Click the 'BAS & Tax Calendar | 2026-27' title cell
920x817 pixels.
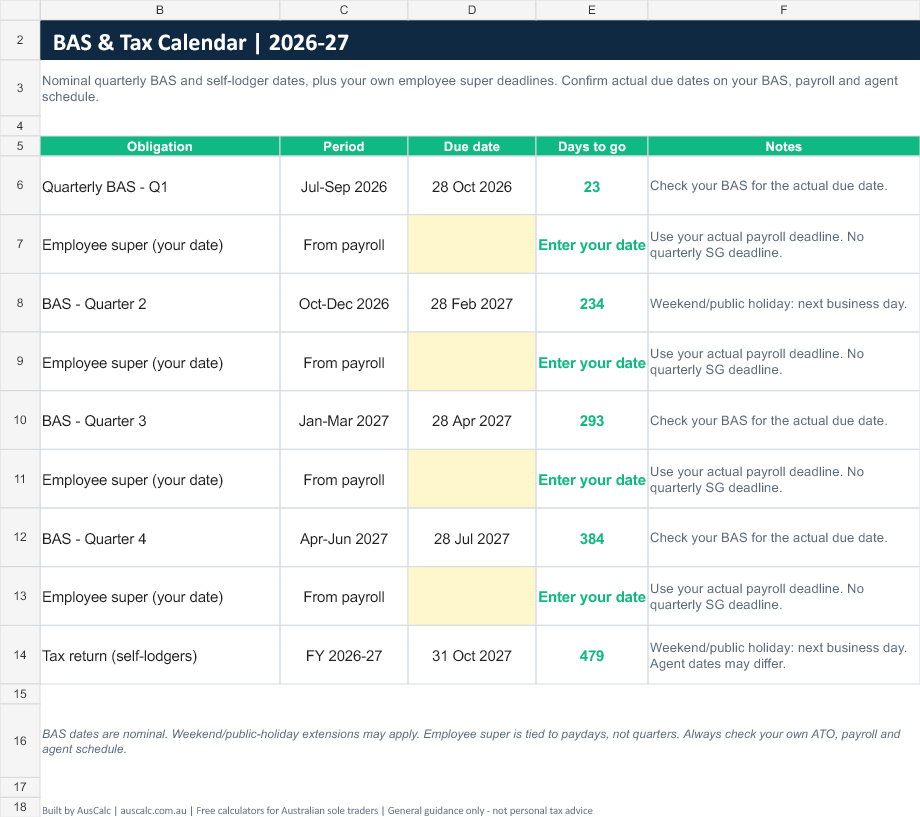[x=480, y=40]
